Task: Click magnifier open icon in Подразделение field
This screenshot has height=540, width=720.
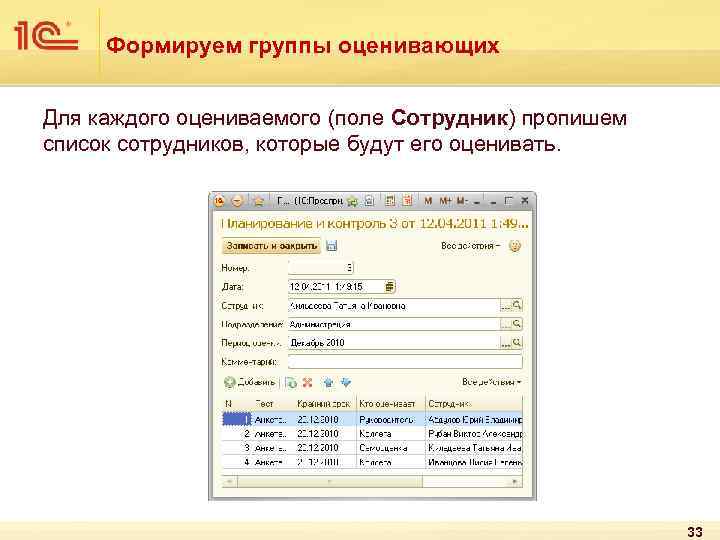Action: click(517, 324)
